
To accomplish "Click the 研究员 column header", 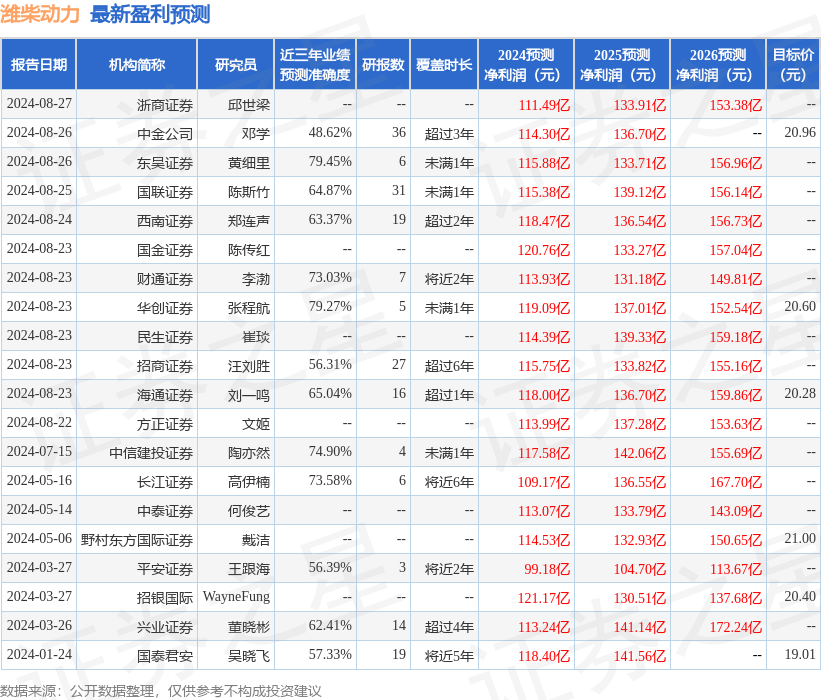I will coord(236,64).
